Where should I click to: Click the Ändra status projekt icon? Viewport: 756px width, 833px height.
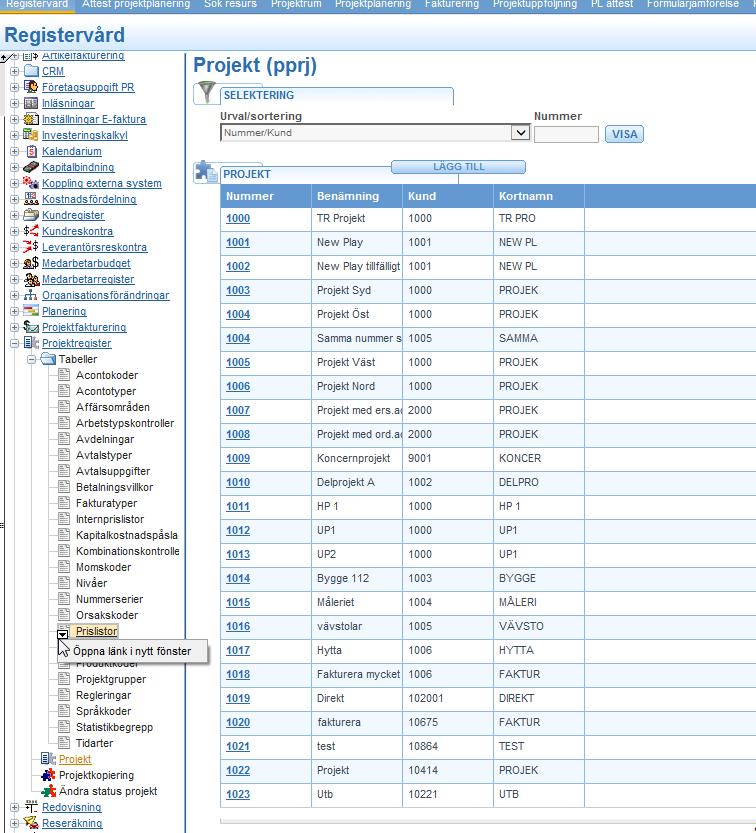coord(48,790)
